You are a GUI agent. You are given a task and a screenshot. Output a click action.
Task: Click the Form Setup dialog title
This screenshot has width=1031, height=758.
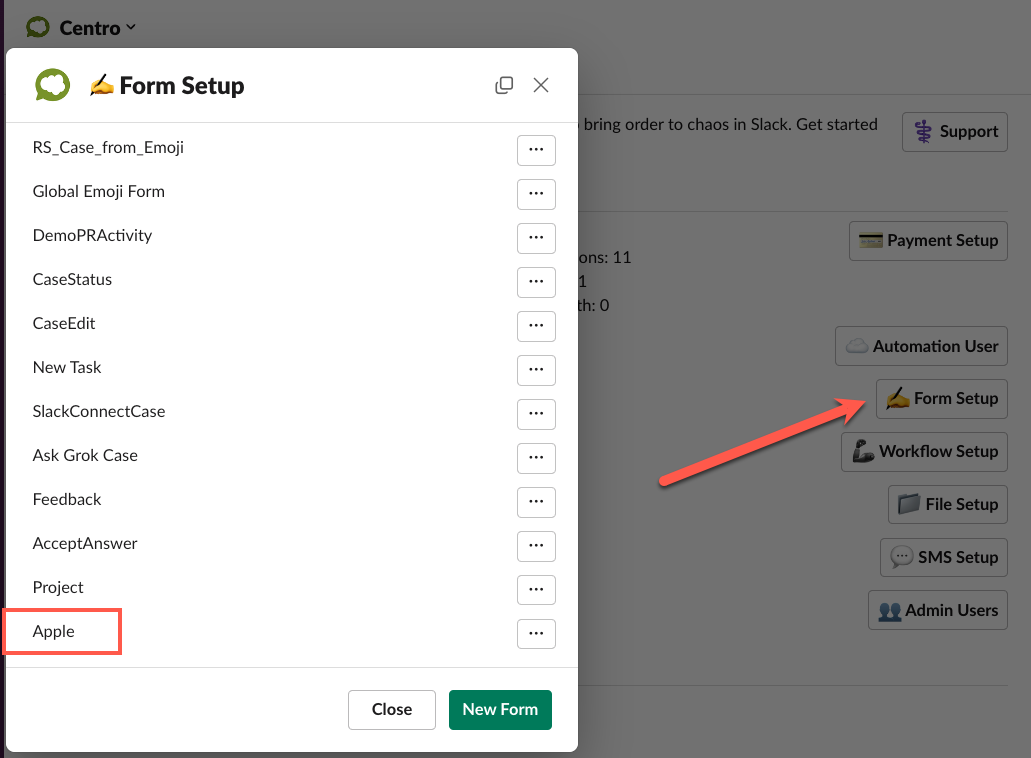(x=167, y=86)
